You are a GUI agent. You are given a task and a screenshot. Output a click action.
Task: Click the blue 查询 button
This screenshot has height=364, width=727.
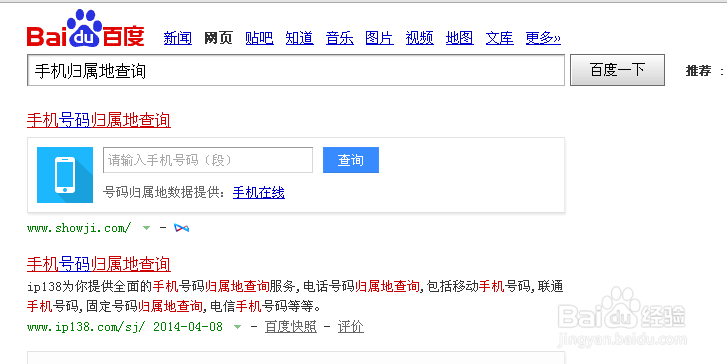point(351,160)
